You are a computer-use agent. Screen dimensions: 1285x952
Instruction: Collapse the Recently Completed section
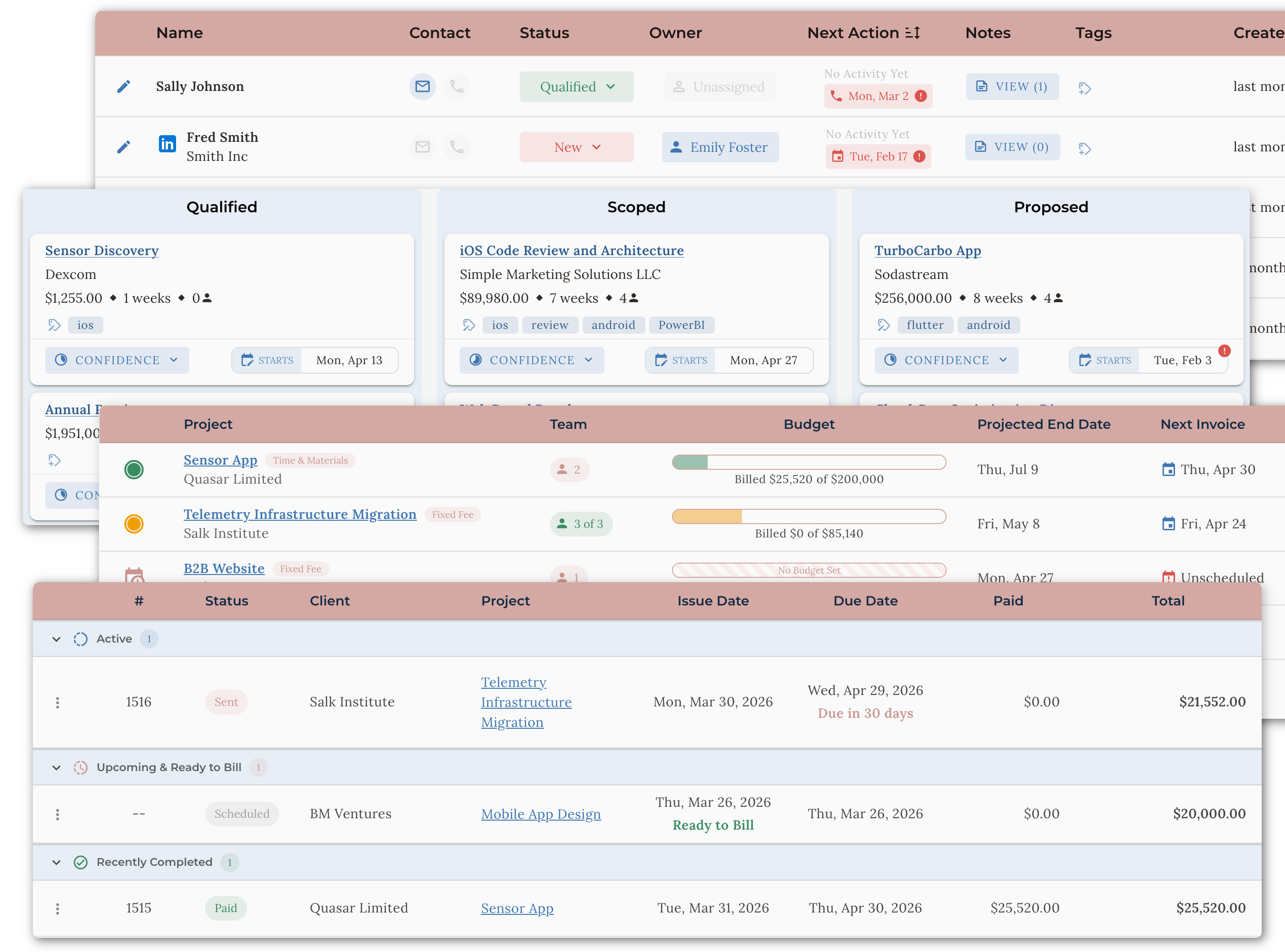coord(56,862)
